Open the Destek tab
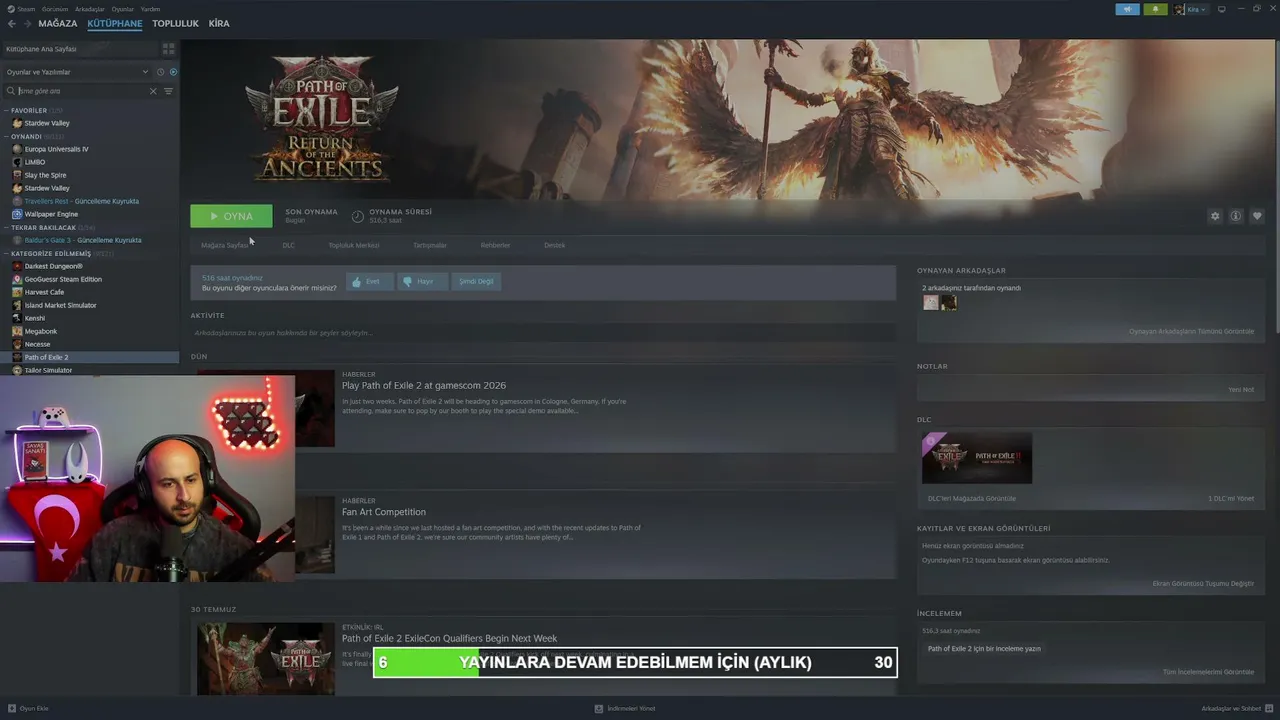 (x=554, y=245)
